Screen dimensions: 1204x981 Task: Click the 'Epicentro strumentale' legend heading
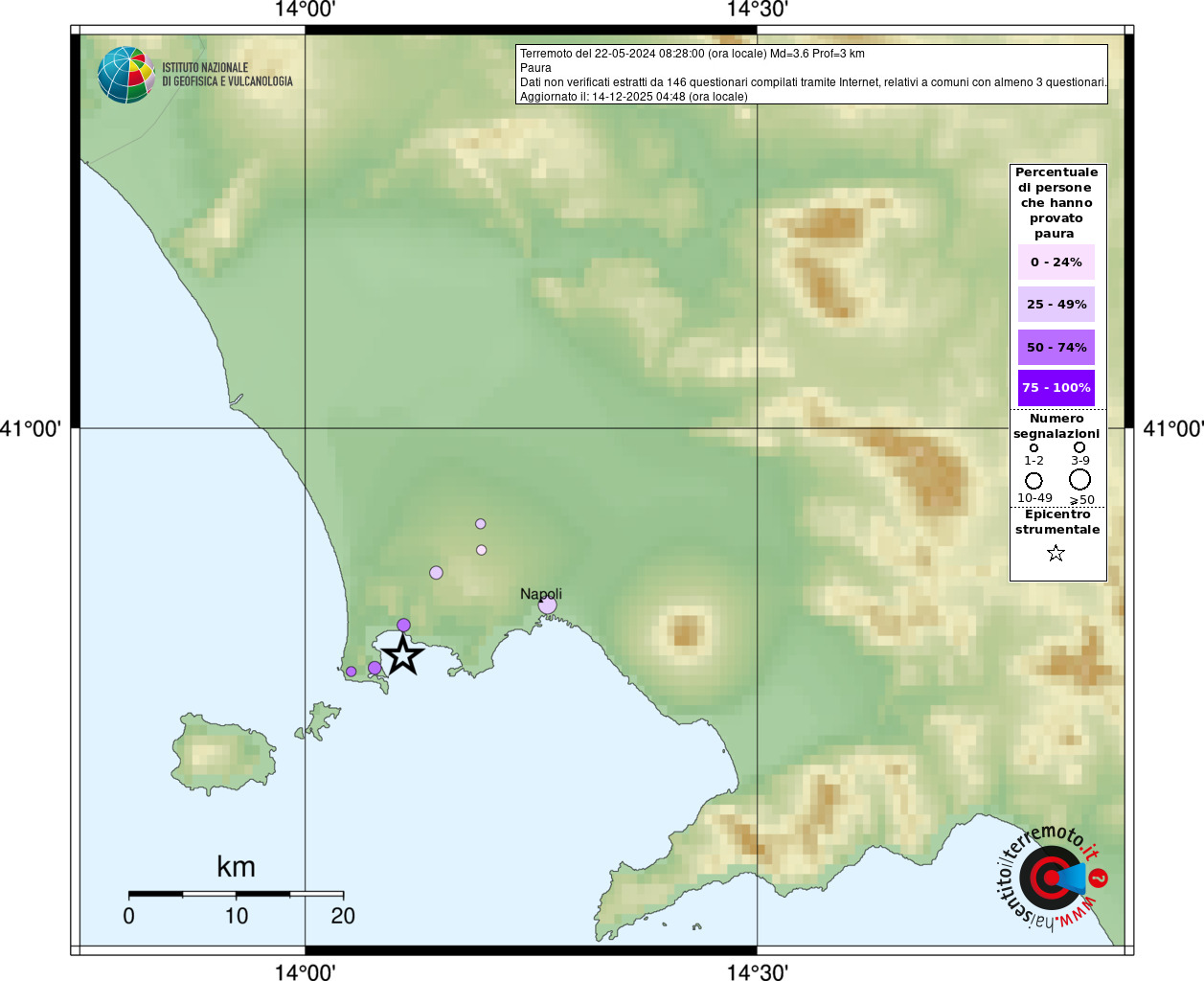pyautogui.click(x=1057, y=522)
